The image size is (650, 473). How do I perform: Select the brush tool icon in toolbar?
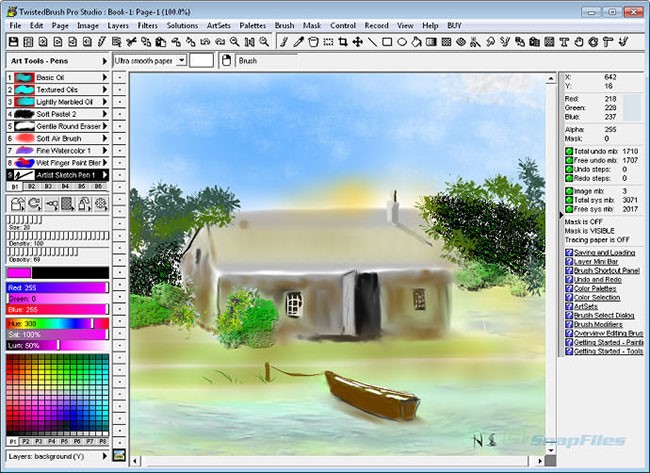pos(284,42)
